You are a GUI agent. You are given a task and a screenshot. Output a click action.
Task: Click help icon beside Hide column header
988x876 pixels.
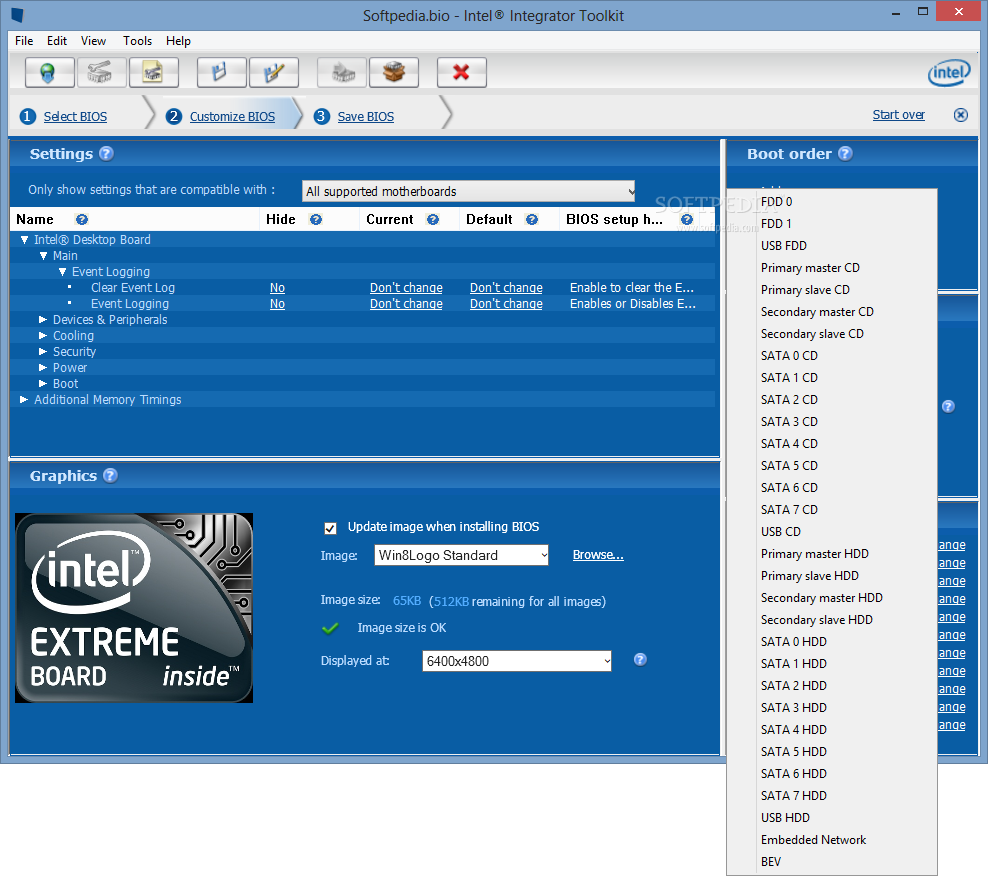click(316, 219)
